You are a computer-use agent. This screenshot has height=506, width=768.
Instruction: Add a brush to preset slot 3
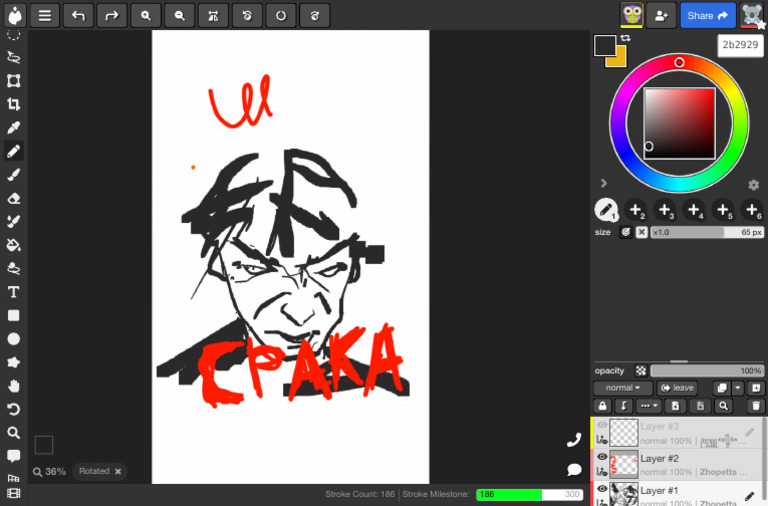[x=665, y=210]
